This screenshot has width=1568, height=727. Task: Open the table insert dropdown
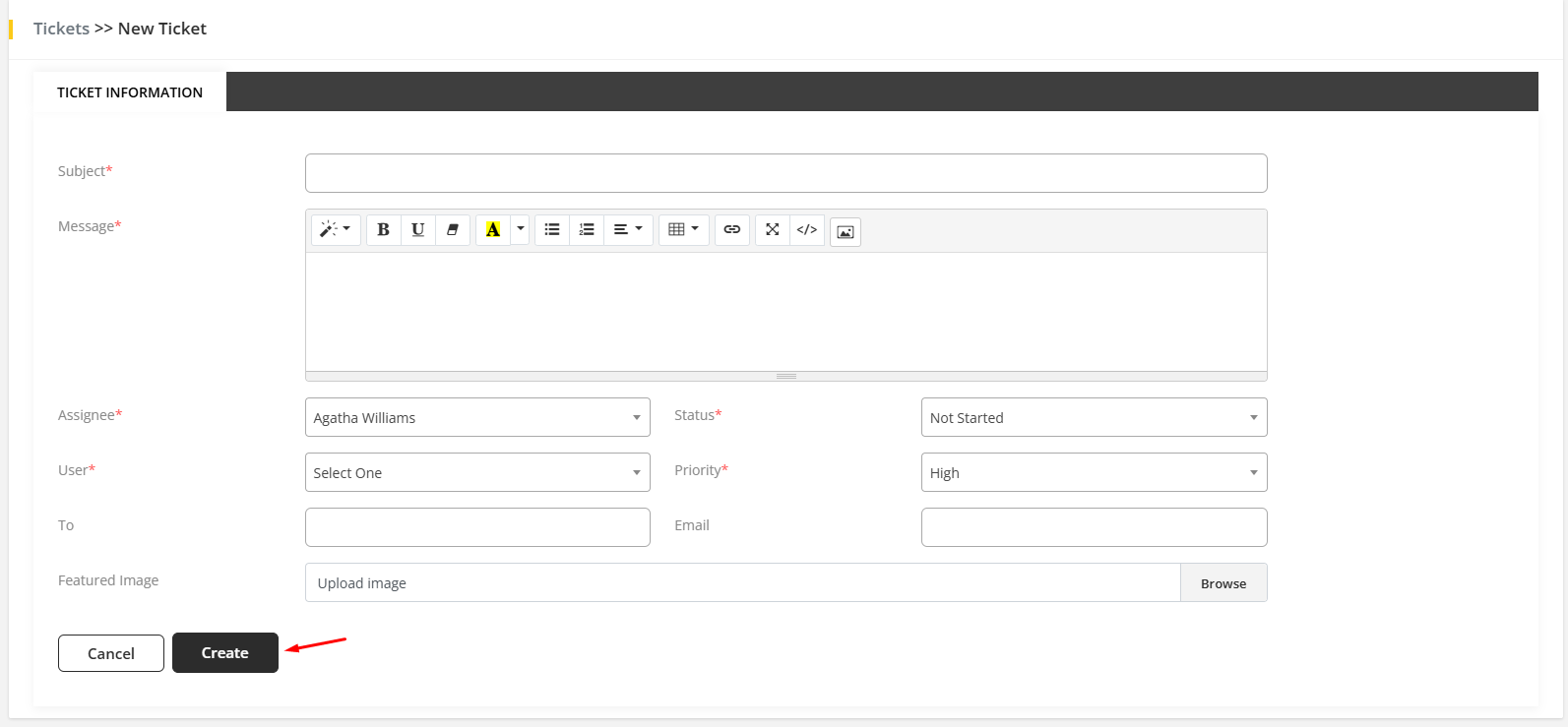pyautogui.click(x=683, y=230)
